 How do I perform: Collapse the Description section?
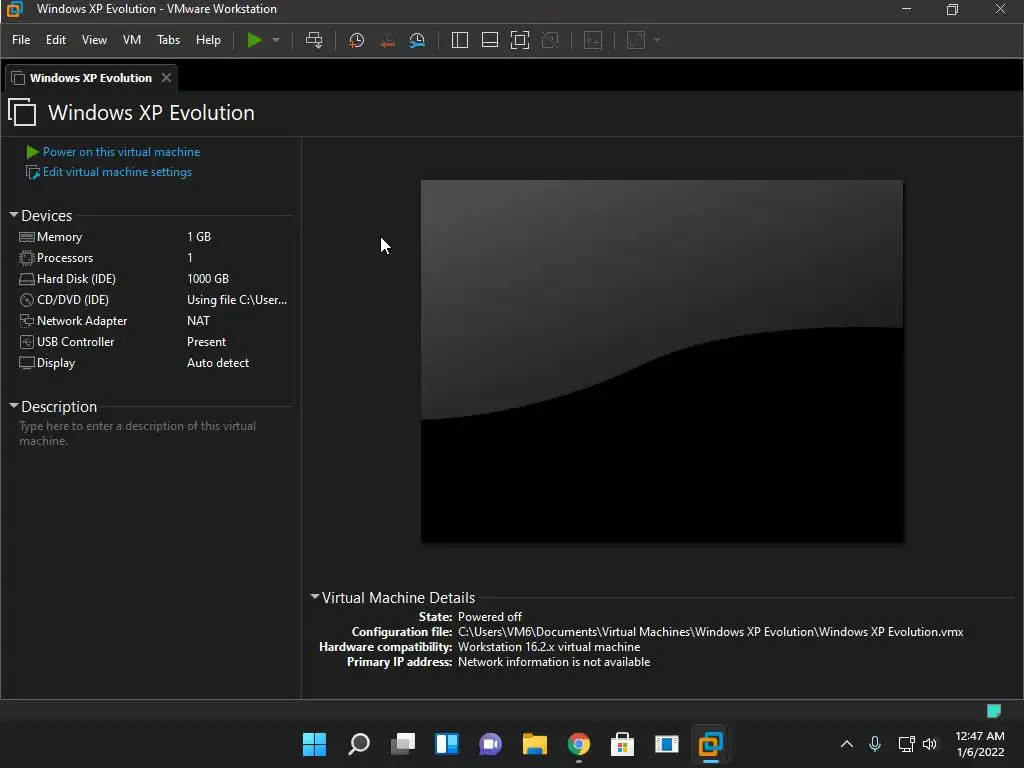pyautogui.click(x=14, y=406)
